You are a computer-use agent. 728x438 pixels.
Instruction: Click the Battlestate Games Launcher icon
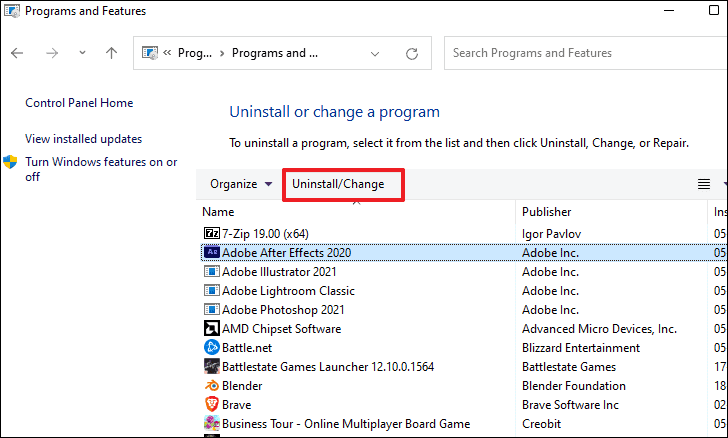(x=212, y=366)
